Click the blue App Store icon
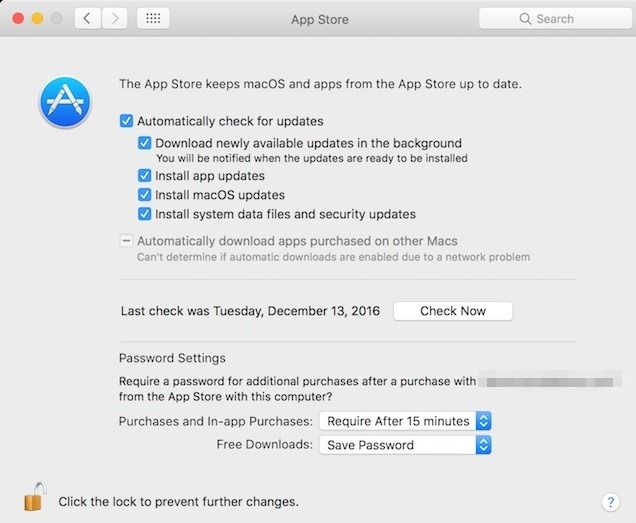 (x=64, y=104)
